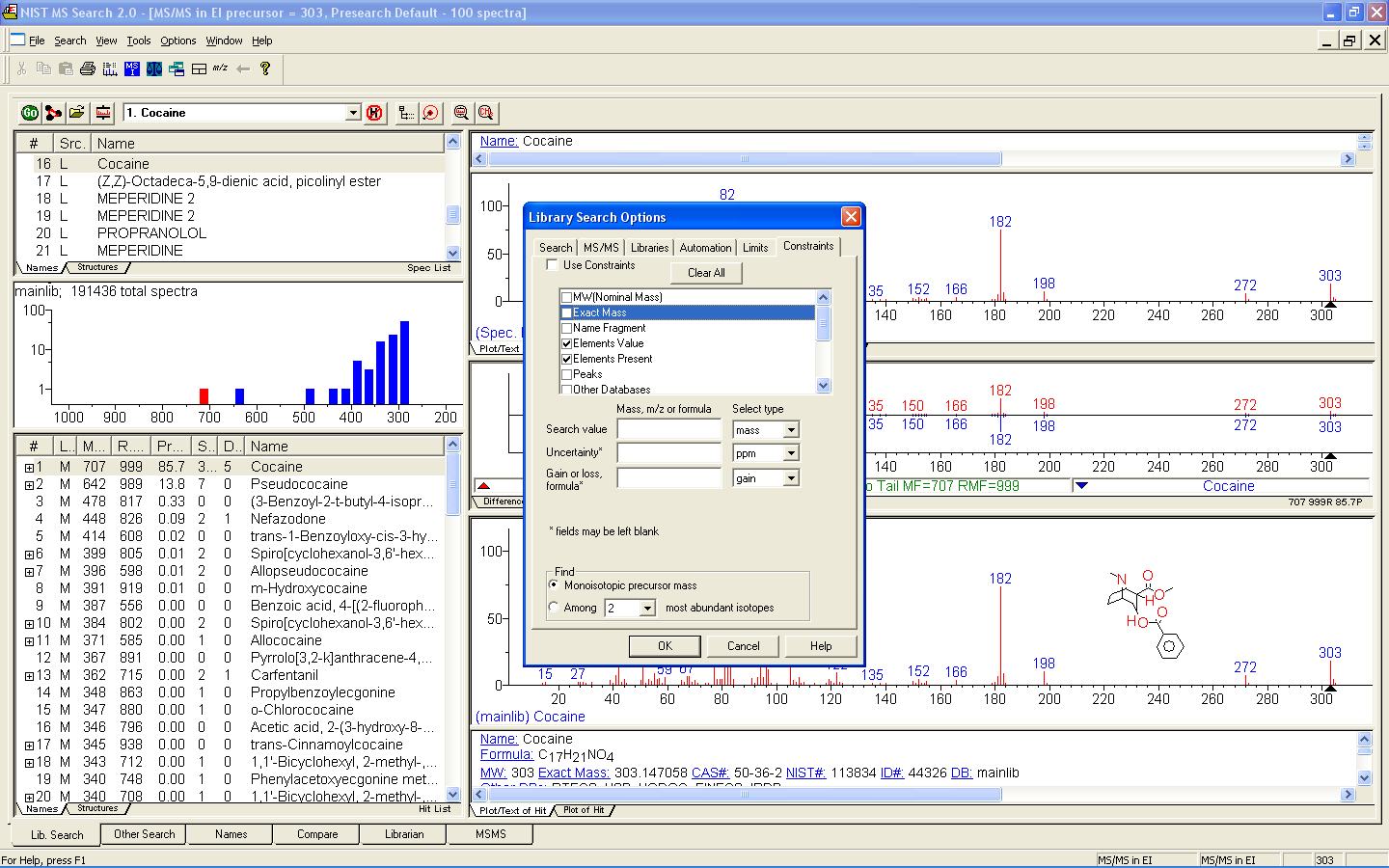Click the Gain or loss formula field
The height and width of the screenshot is (868, 1389).
pyautogui.click(x=669, y=478)
